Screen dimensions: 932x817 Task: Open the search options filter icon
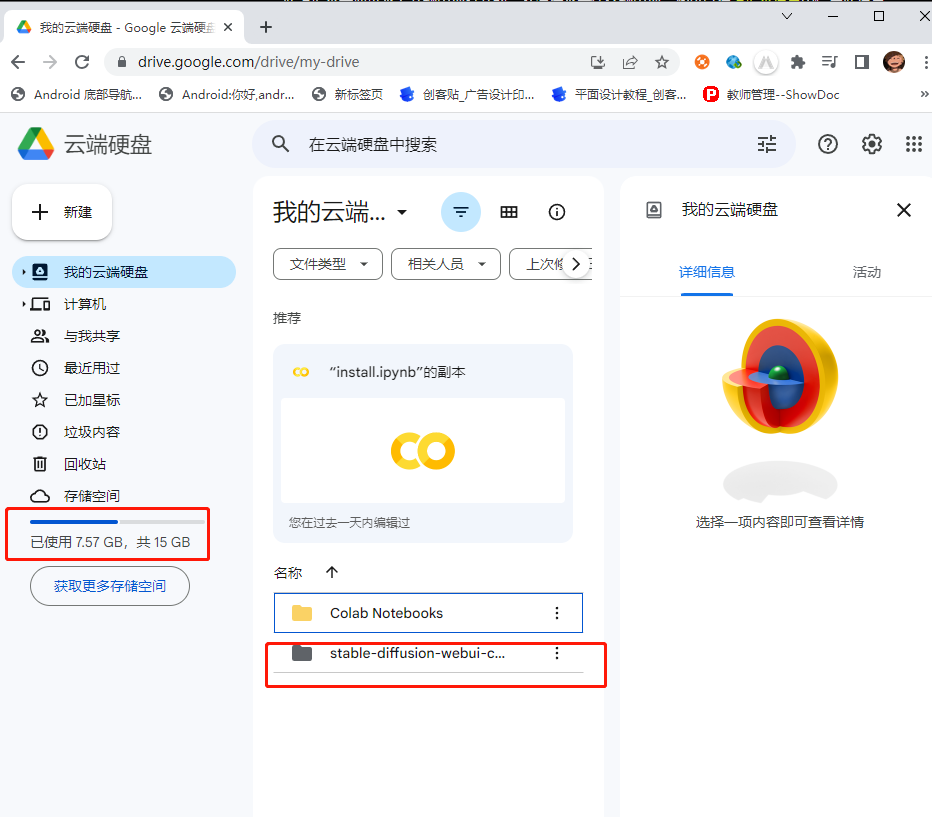(767, 144)
